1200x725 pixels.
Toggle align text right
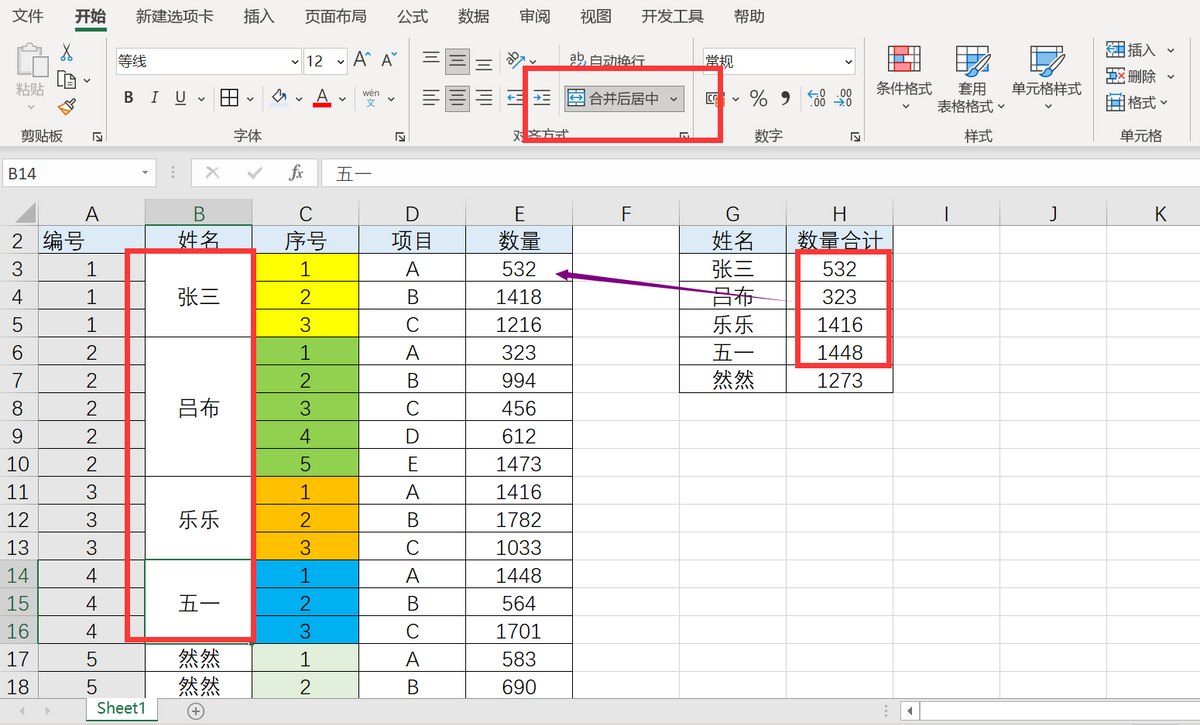[483, 98]
